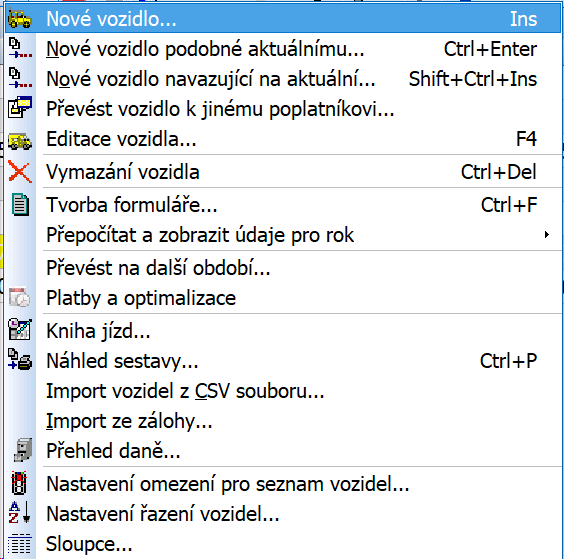Click the printer icon for Náhled sestavy
This screenshot has height=559, width=564.
click(x=20, y=359)
